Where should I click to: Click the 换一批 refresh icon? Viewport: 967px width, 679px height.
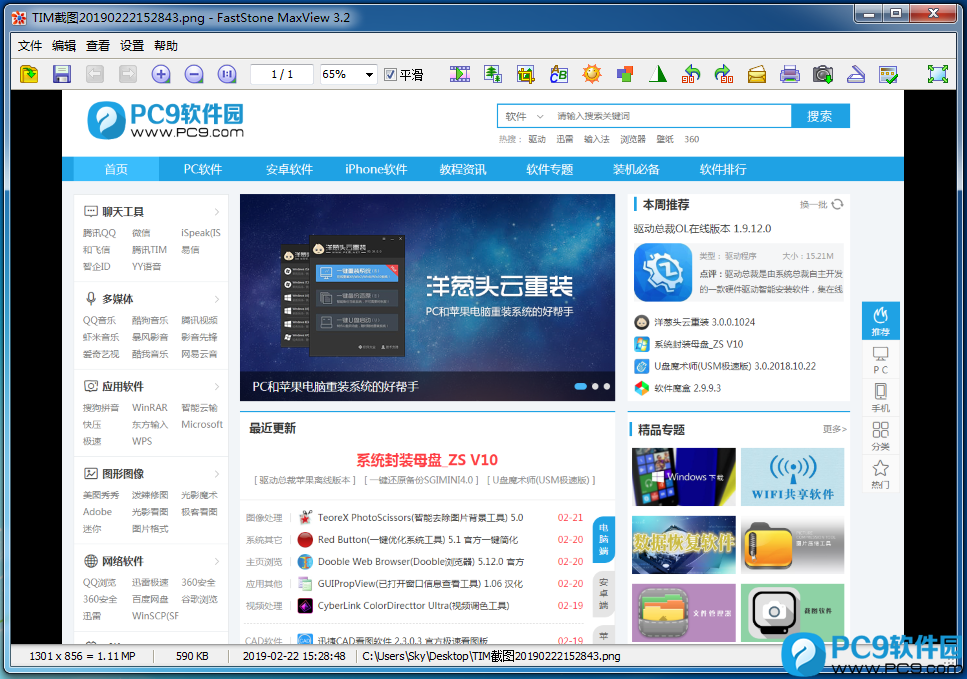point(837,204)
